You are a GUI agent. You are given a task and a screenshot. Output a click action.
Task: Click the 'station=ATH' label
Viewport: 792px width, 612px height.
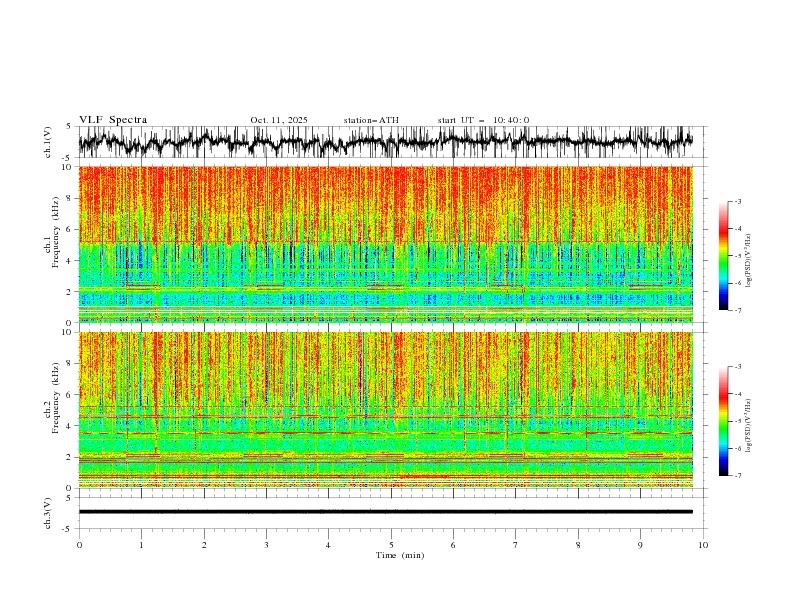[x=371, y=120]
